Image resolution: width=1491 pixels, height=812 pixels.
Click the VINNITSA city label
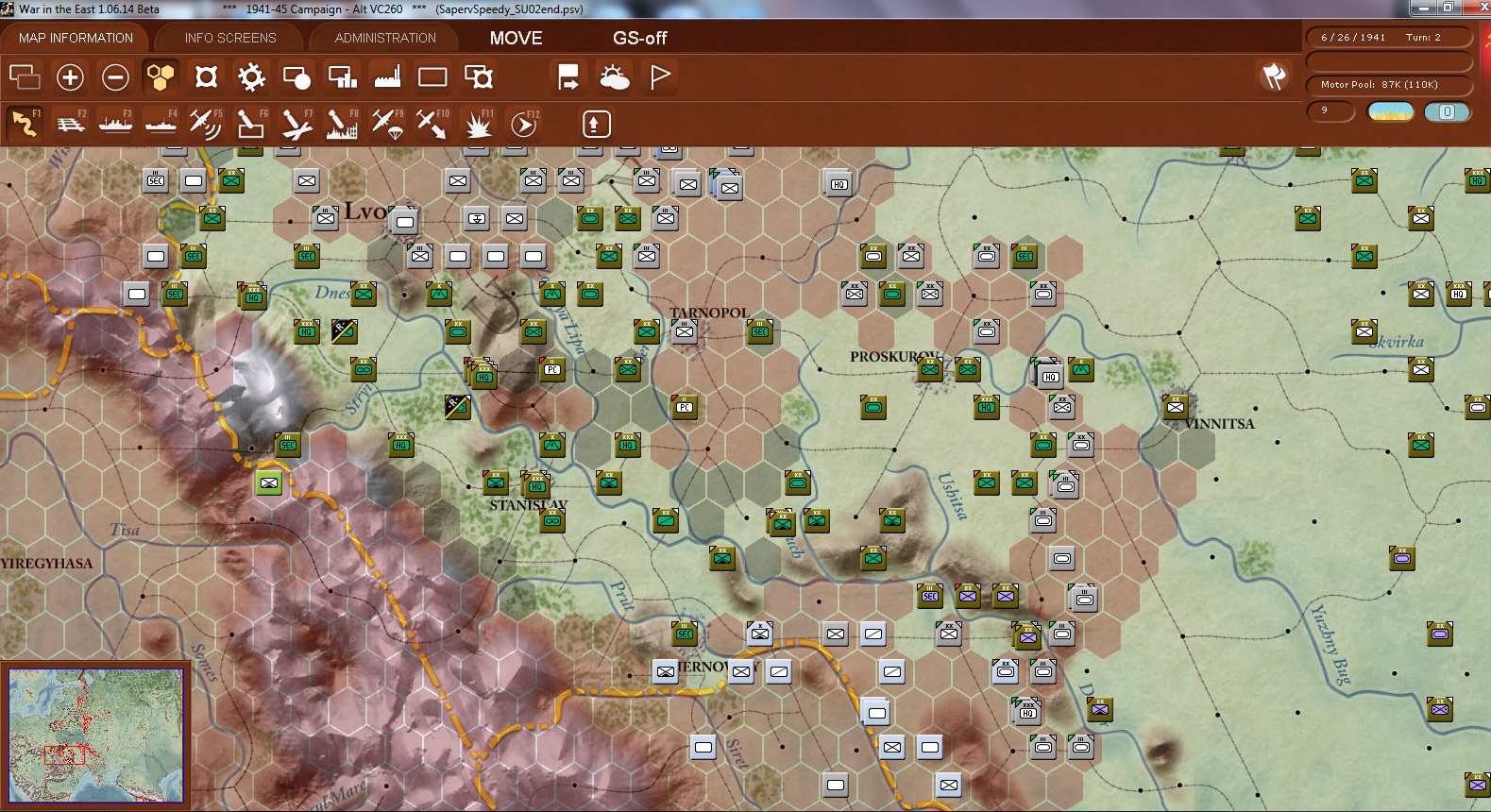click(x=1219, y=424)
